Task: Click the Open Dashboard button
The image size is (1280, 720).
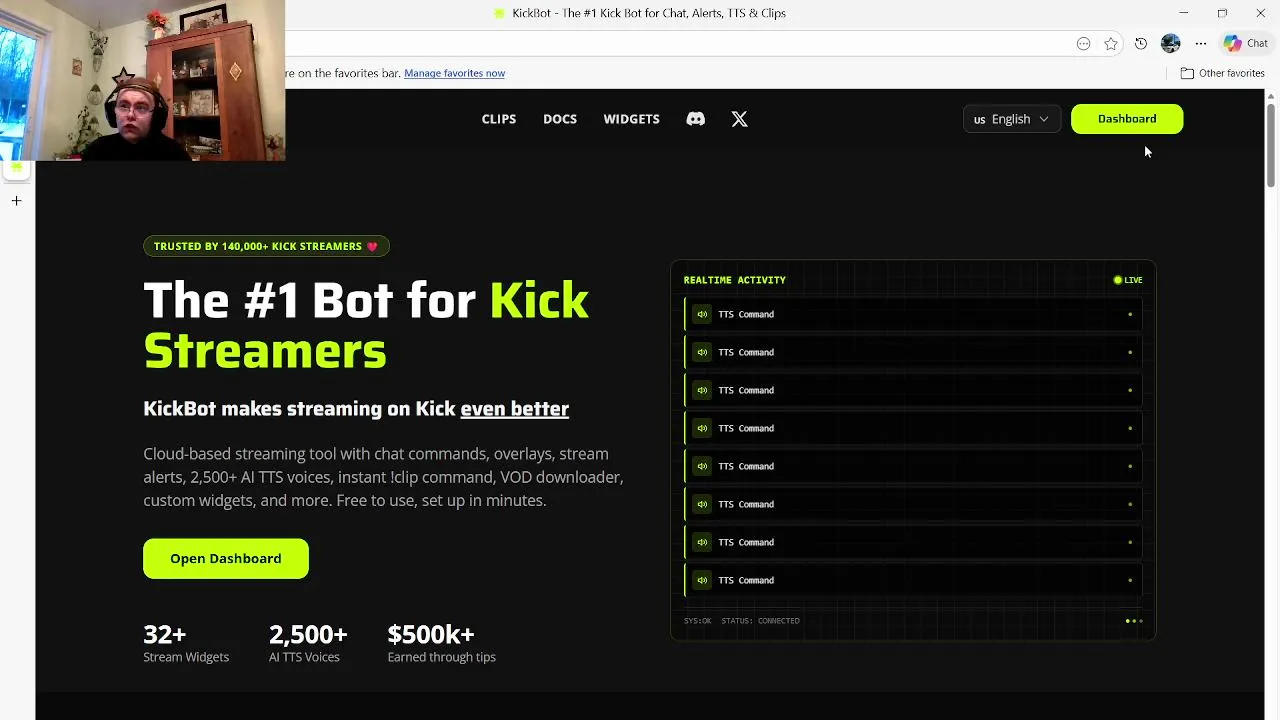Action: [x=226, y=558]
